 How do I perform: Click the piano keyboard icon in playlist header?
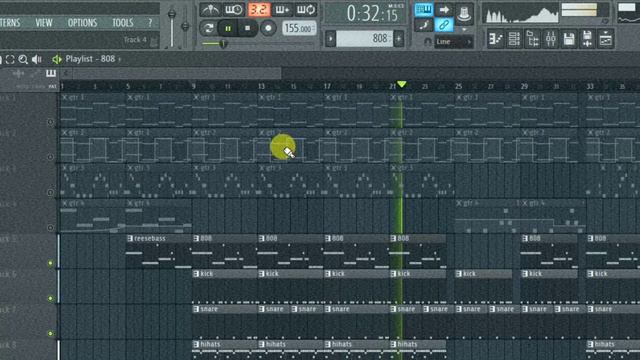coord(51,73)
